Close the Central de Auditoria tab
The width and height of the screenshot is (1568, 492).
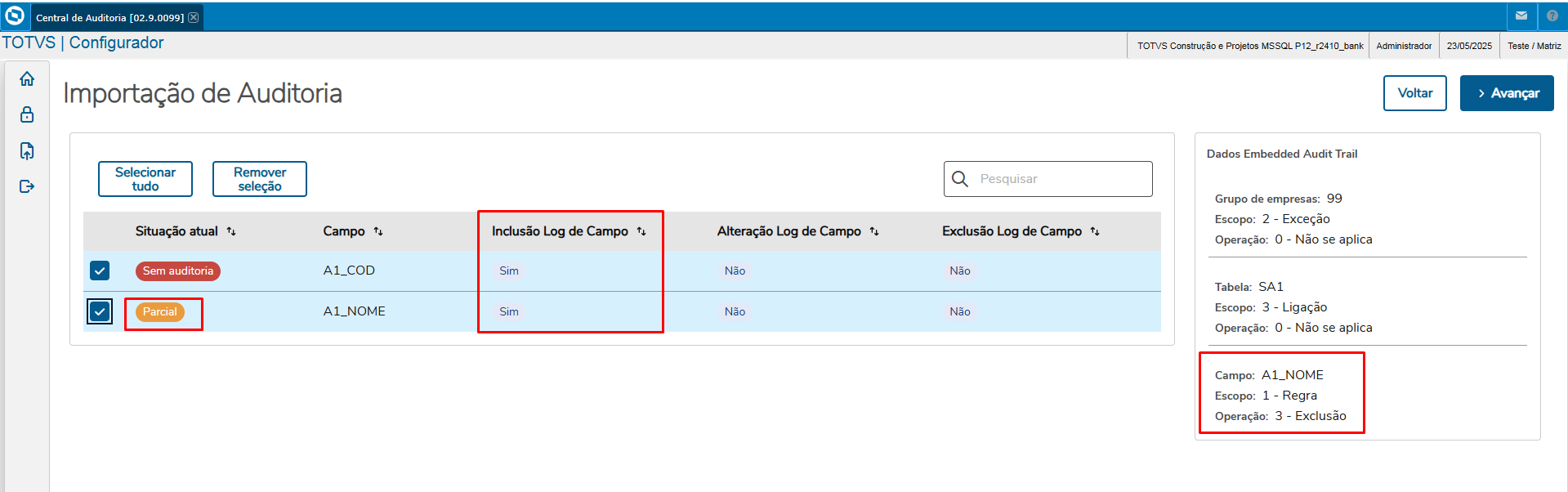point(194,17)
